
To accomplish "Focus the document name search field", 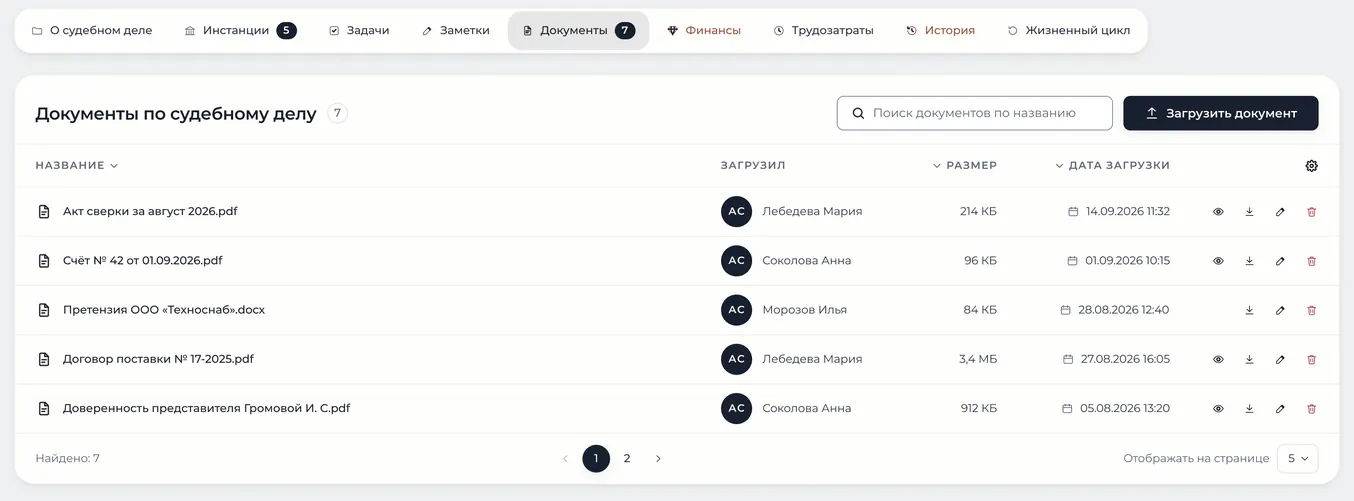I will (975, 114).
